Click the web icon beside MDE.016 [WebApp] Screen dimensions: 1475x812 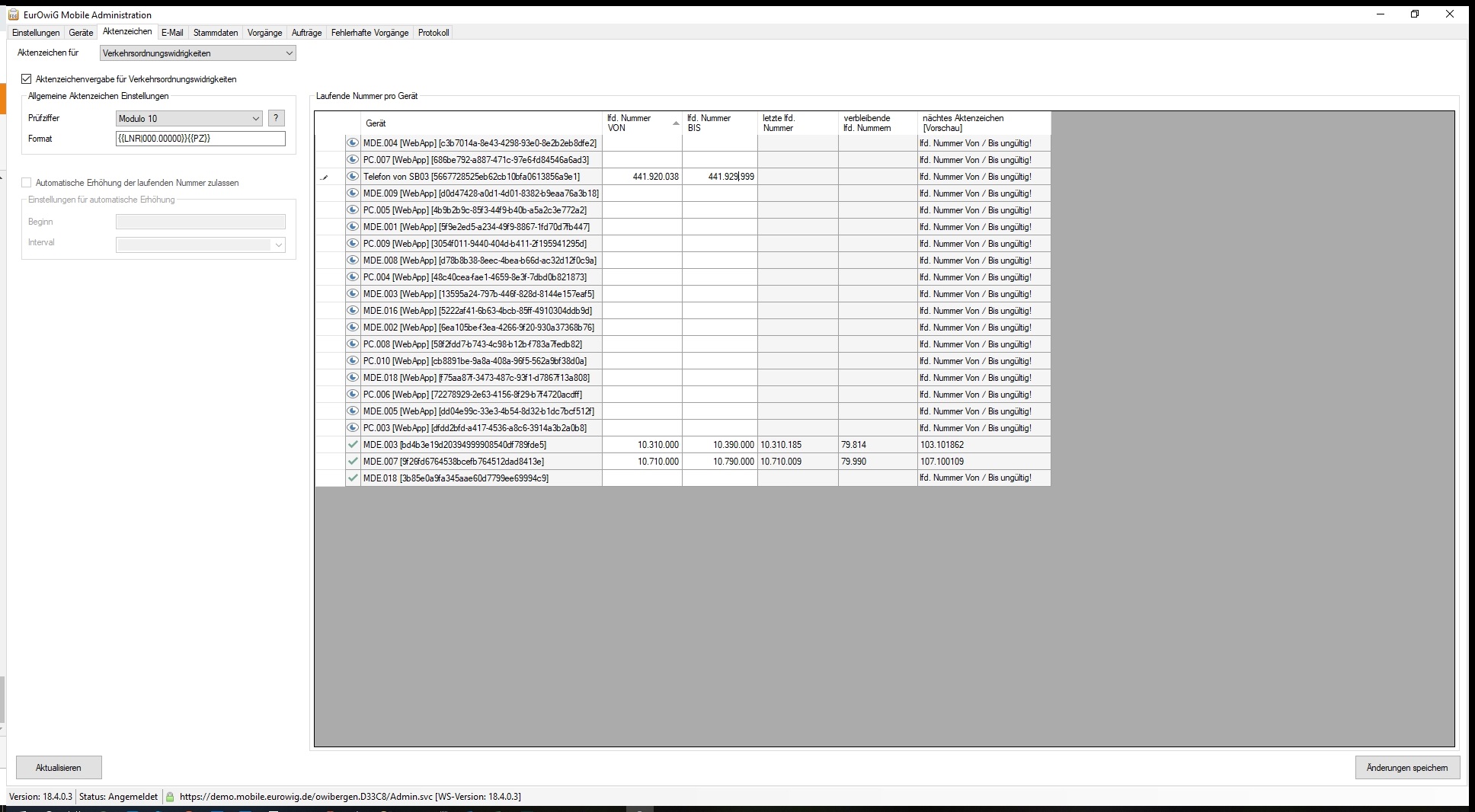(x=353, y=311)
